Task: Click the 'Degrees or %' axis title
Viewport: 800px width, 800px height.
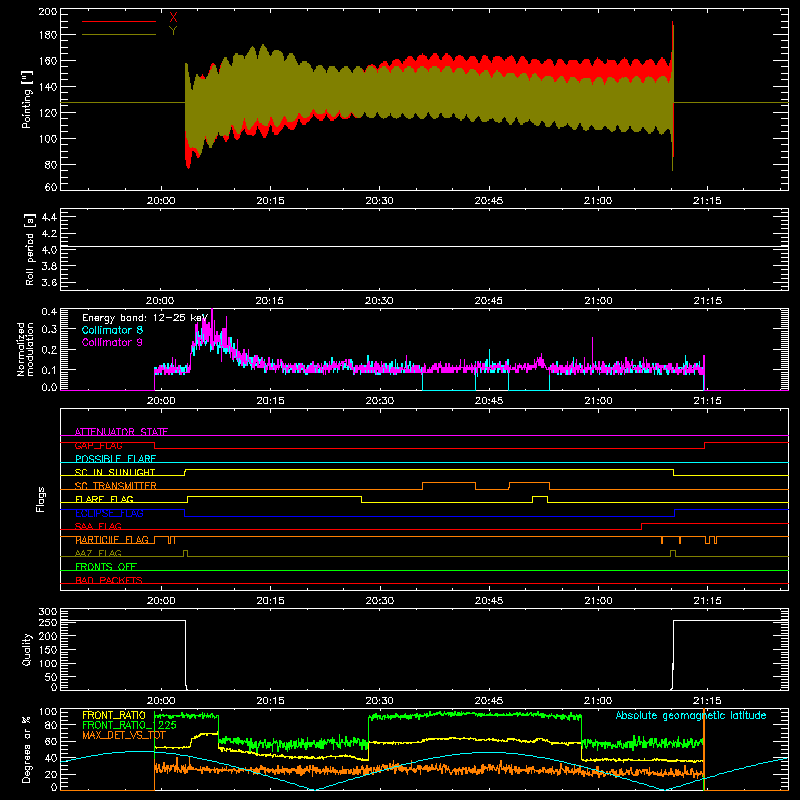Action: point(27,749)
